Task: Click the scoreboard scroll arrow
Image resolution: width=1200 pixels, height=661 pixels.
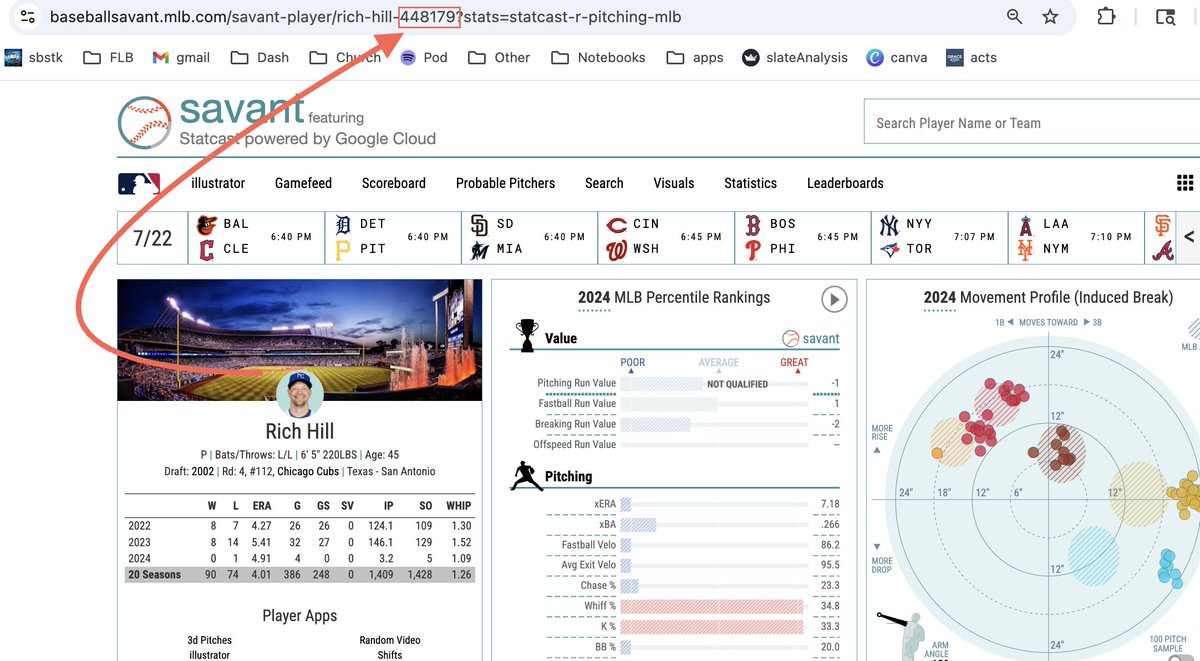Action: pyautogui.click(x=1188, y=237)
